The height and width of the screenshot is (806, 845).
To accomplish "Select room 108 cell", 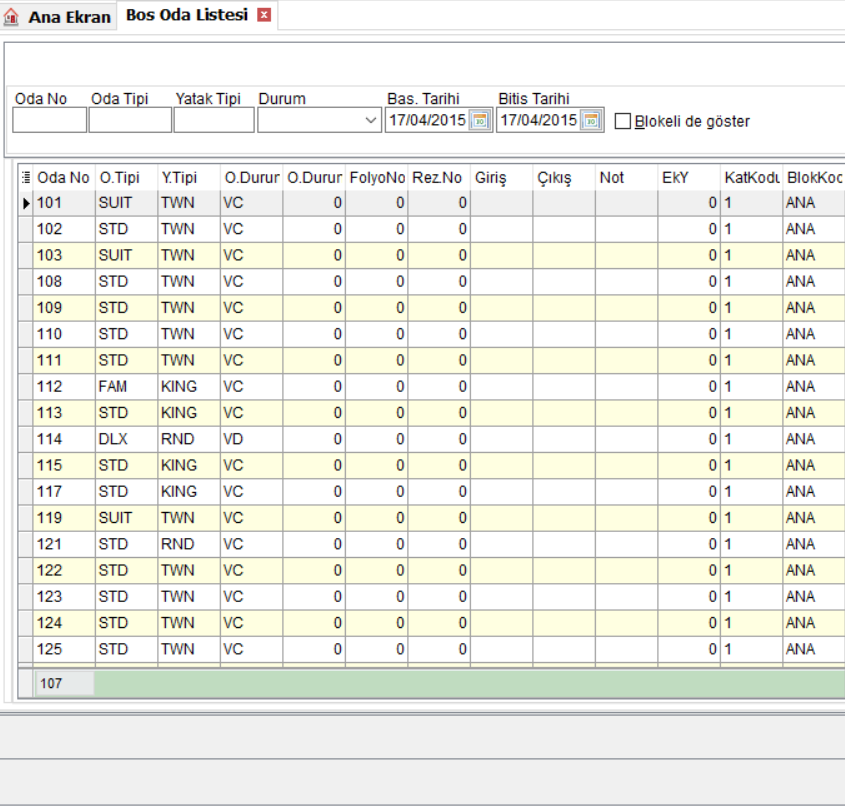I will [x=64, y=282].
